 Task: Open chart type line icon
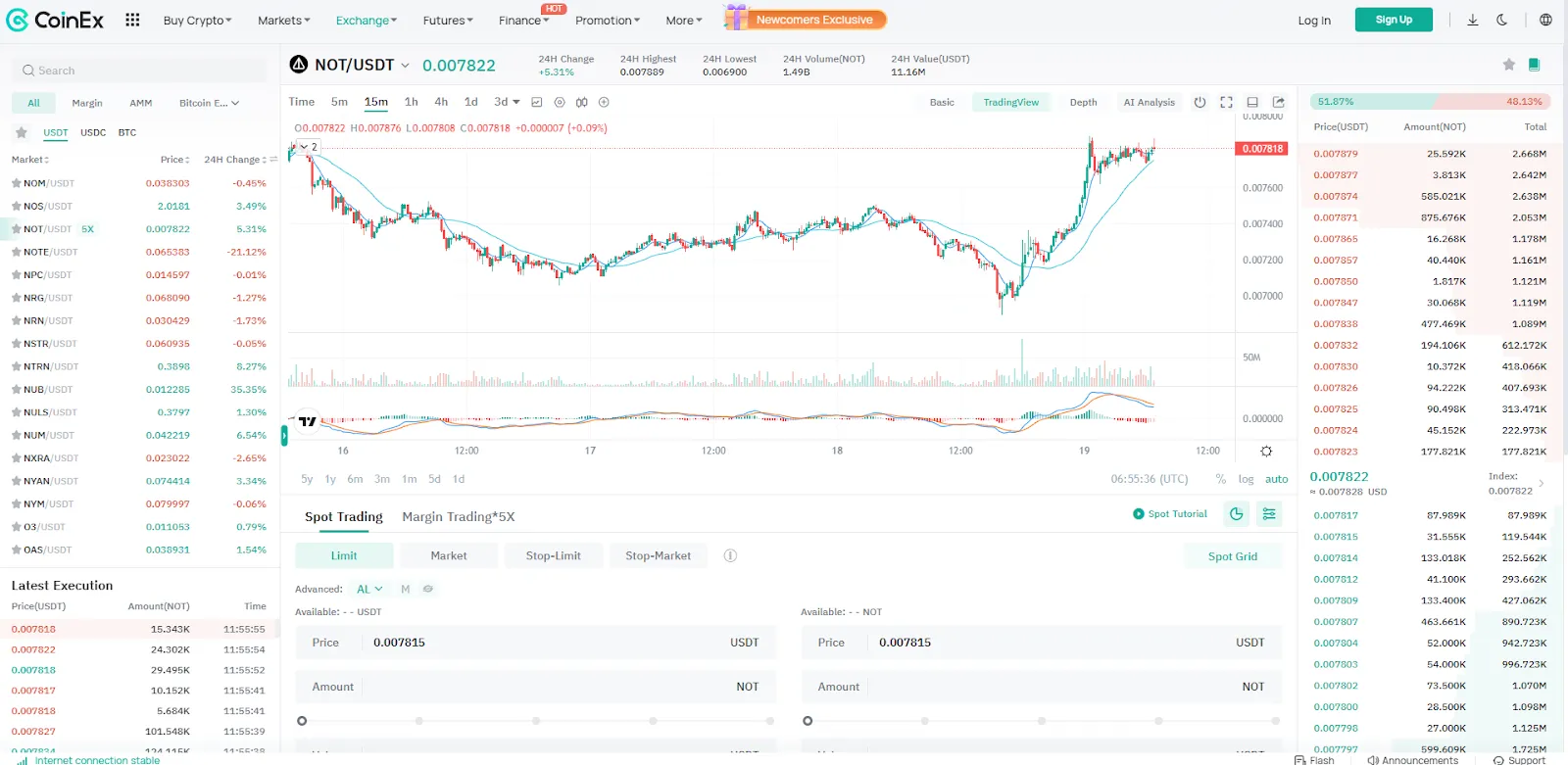click(x=536, y=102)
